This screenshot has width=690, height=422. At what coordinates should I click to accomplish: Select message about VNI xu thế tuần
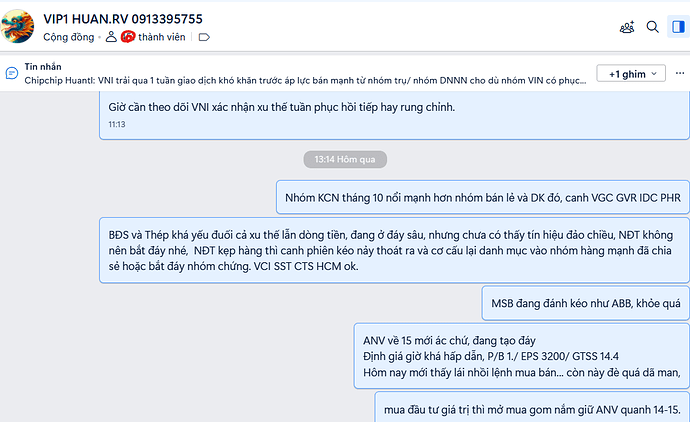pyautogui.click(x=394, y=115)
